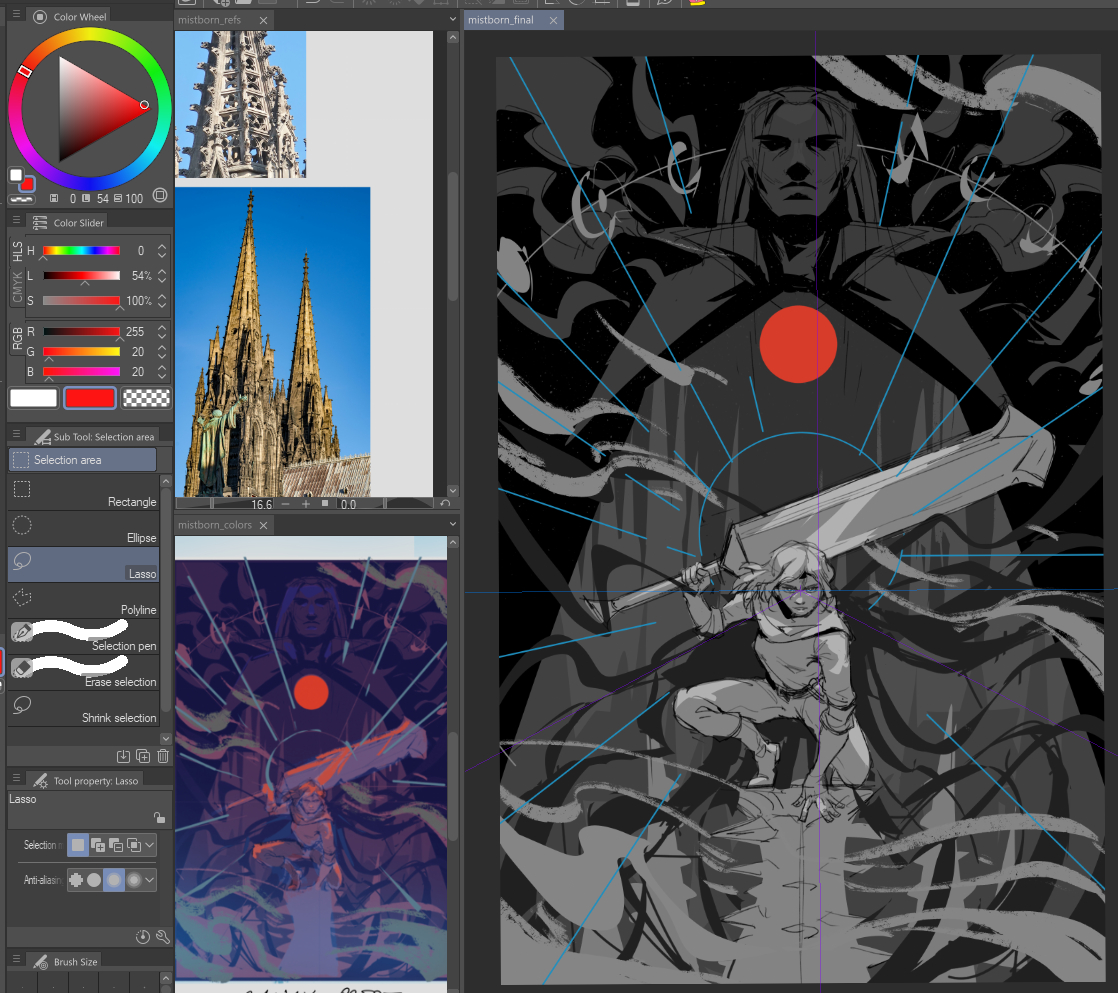
Task: Enable Add to selection mode
Action: point(98,845)
